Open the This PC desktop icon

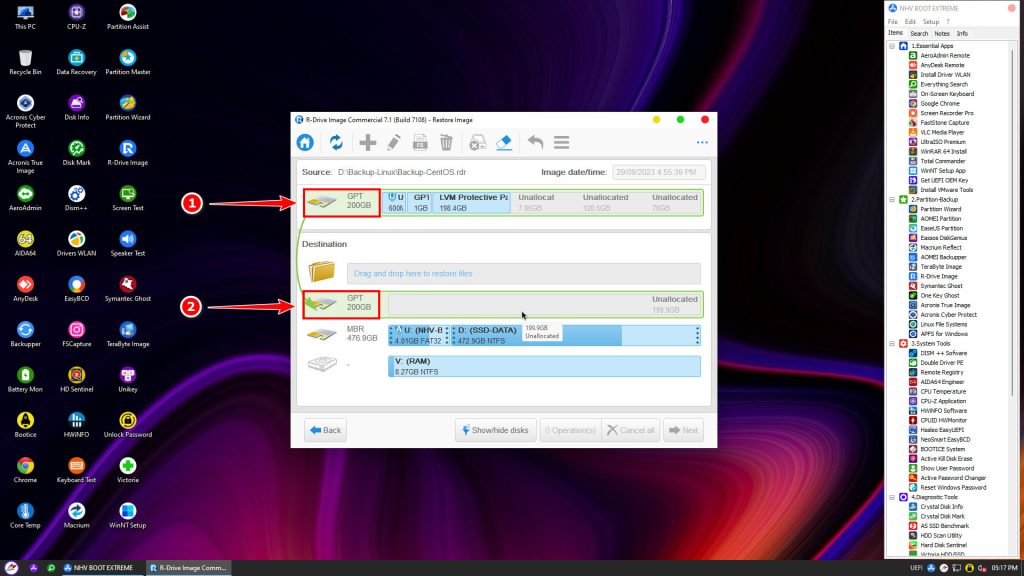pos(25,17)
